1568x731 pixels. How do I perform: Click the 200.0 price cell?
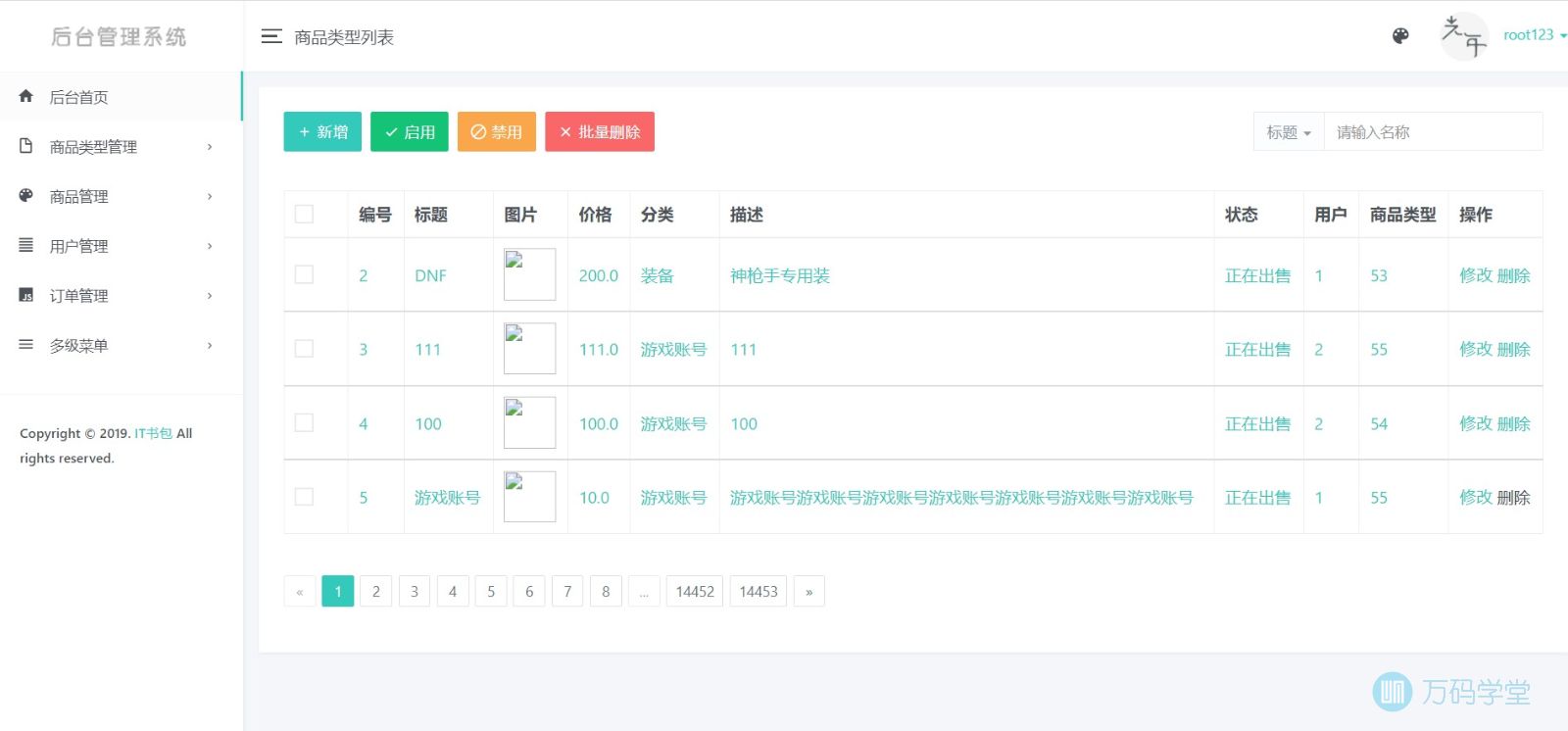599,275
